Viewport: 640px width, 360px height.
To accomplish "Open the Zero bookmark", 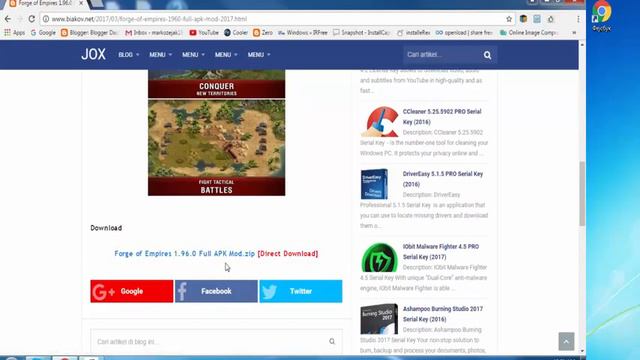I will 263,33.
